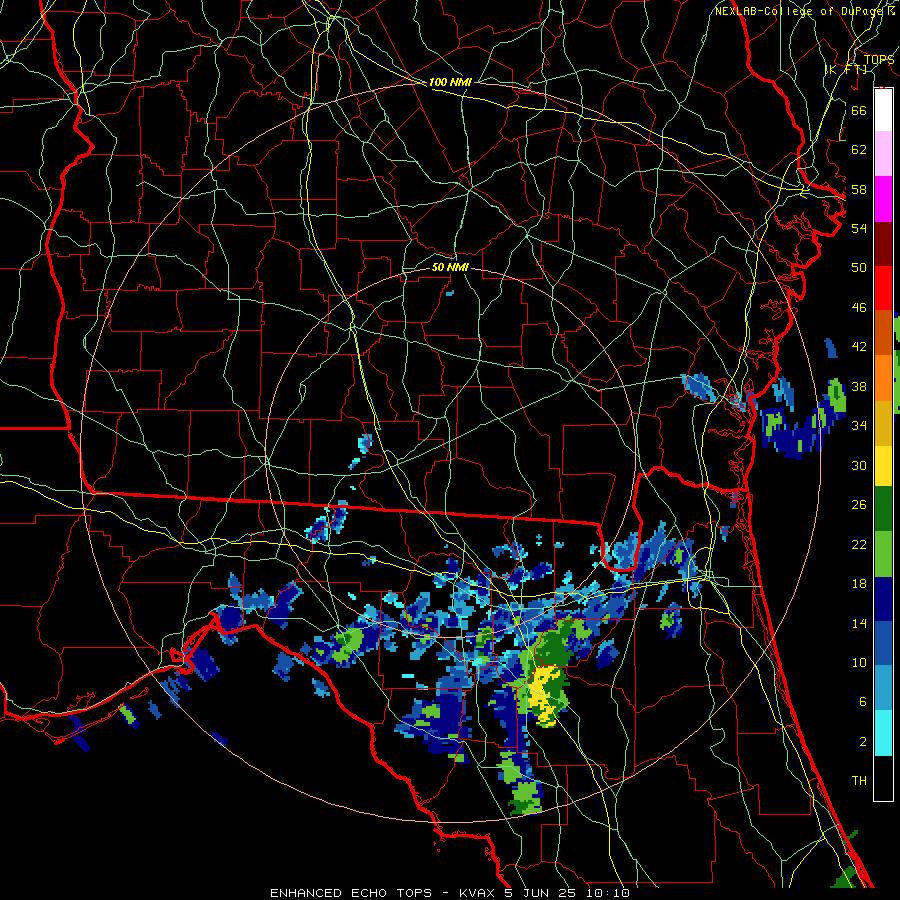Pick the navy blue legend segment
The height and width of the screenshot is (900, 900).
883,599
